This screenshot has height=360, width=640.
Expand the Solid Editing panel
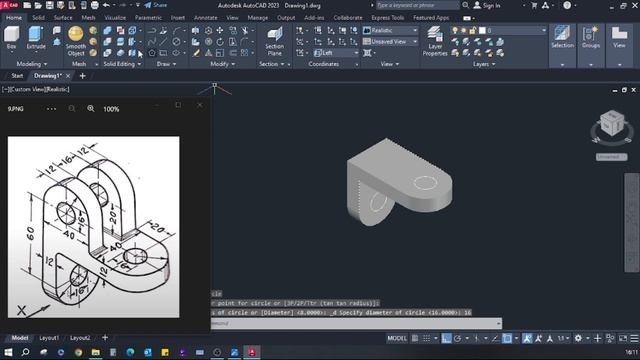click(x=122, y=64)
